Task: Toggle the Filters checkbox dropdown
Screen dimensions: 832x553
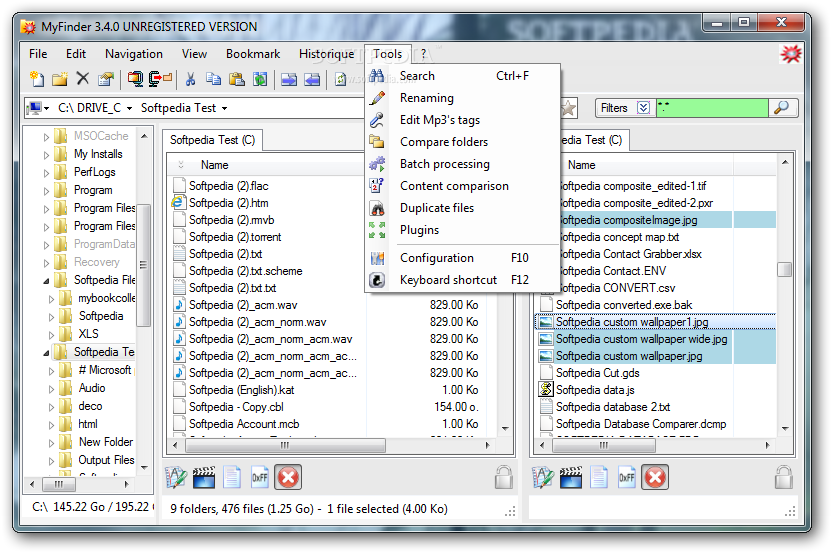Action: [643, 108]
